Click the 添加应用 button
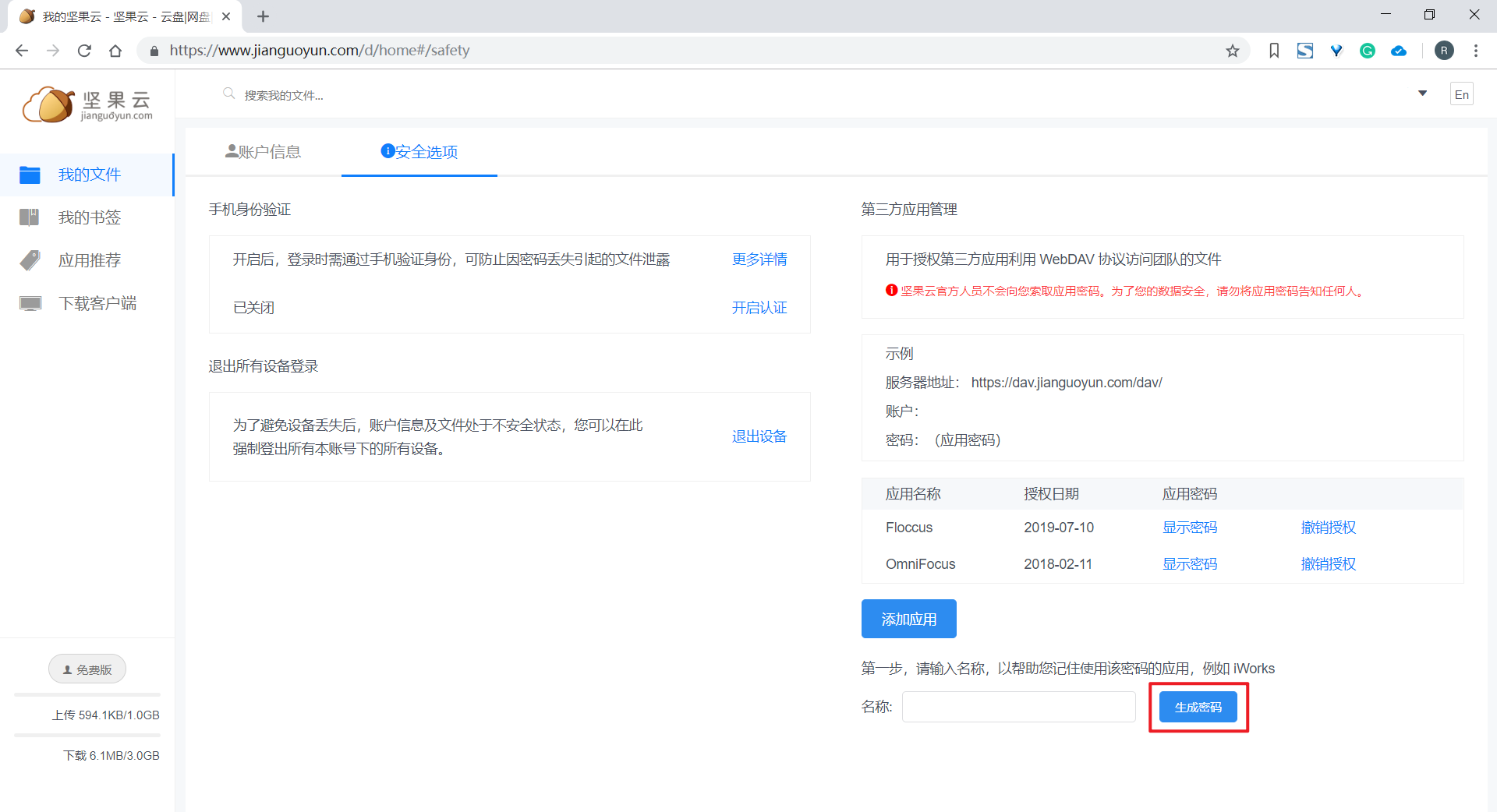Viewport: 1497px width, 812px height. tap(908, 619)
